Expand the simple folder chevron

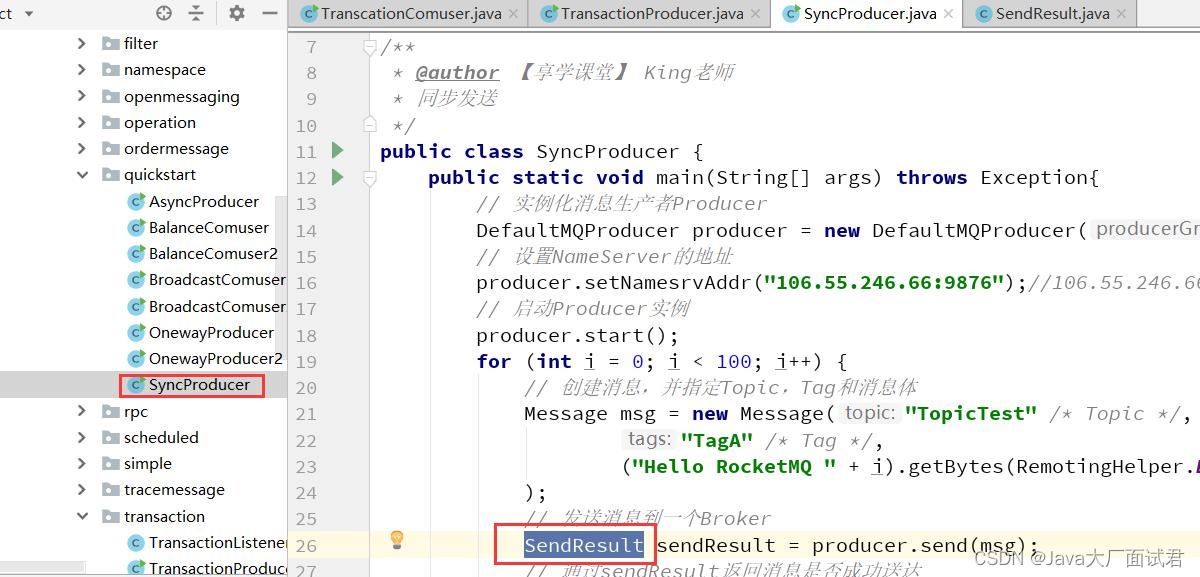pyautogui.click(x=82, y=463)
